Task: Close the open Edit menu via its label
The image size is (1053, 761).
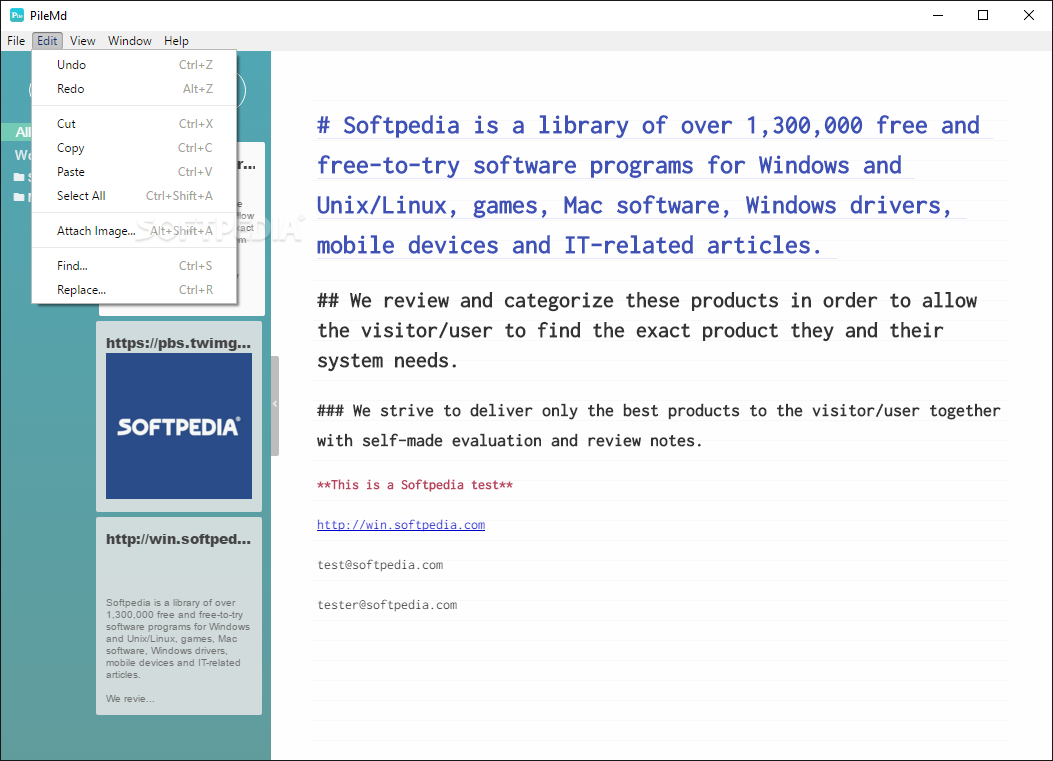Action: [x=47, y=41]
